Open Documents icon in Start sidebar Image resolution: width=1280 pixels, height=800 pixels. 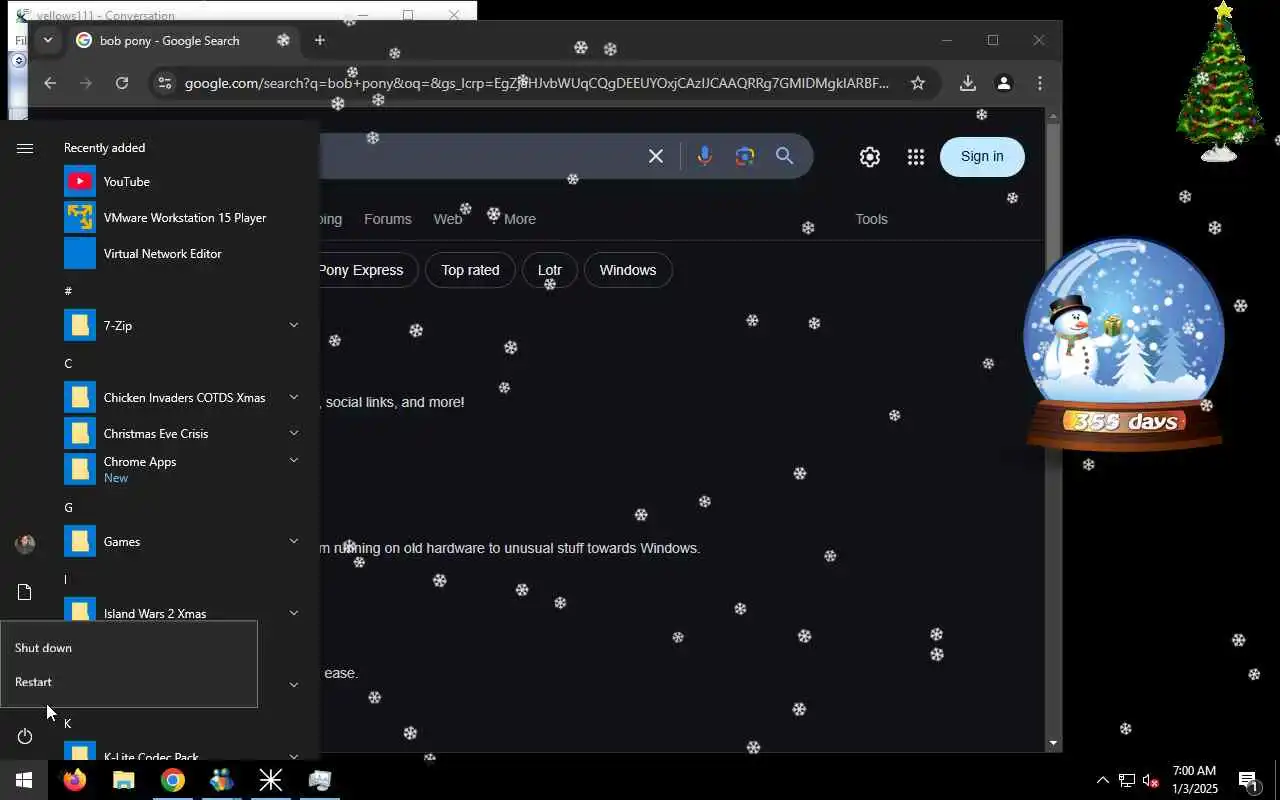tap(25, 593)
